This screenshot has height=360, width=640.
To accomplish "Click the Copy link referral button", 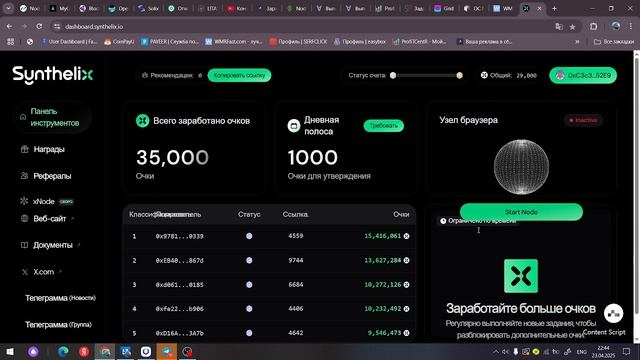I will pos(239,75).
